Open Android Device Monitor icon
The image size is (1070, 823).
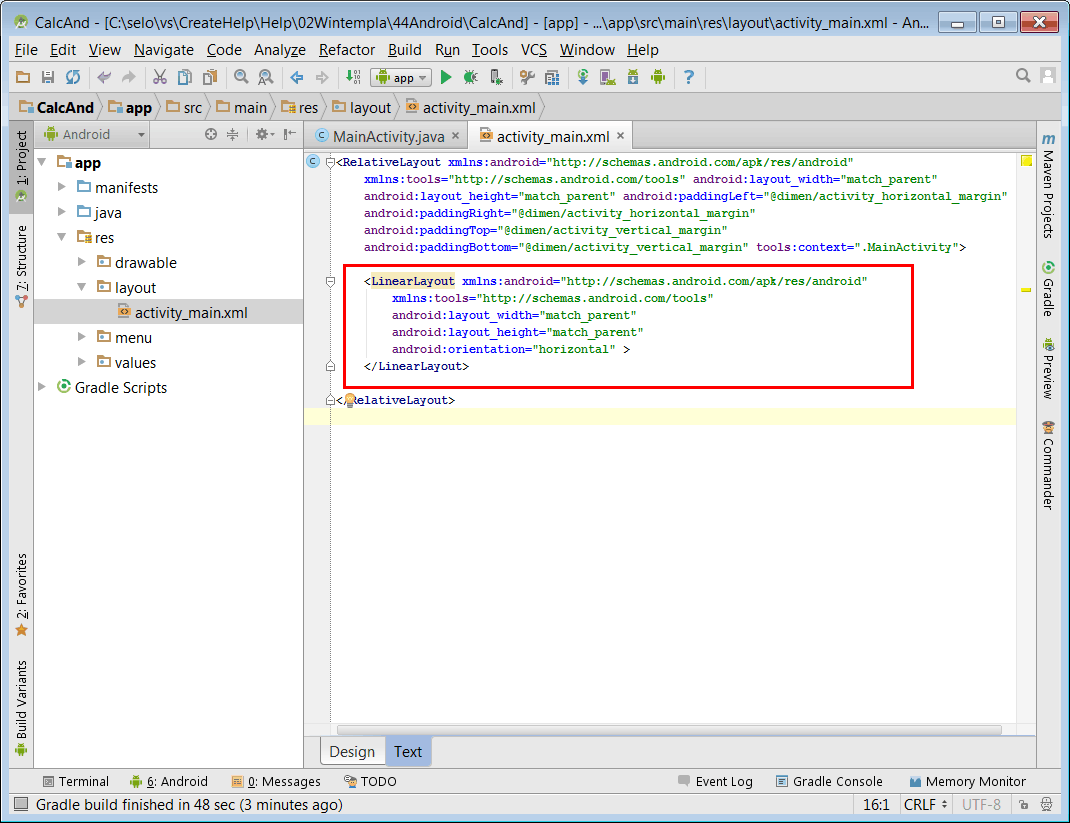(658, 77)
